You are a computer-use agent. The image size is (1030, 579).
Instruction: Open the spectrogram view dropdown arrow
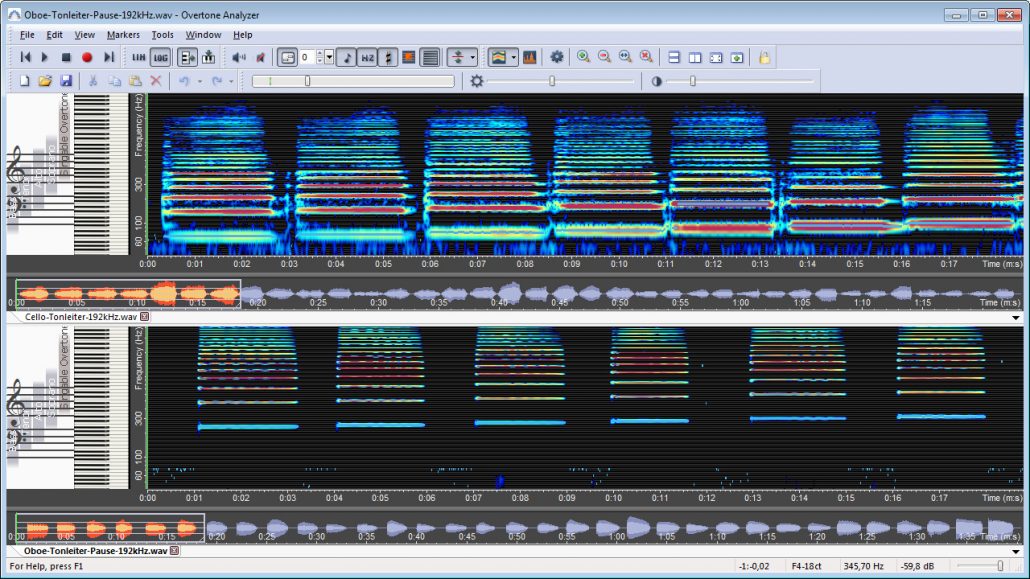(x=514, y=57)
